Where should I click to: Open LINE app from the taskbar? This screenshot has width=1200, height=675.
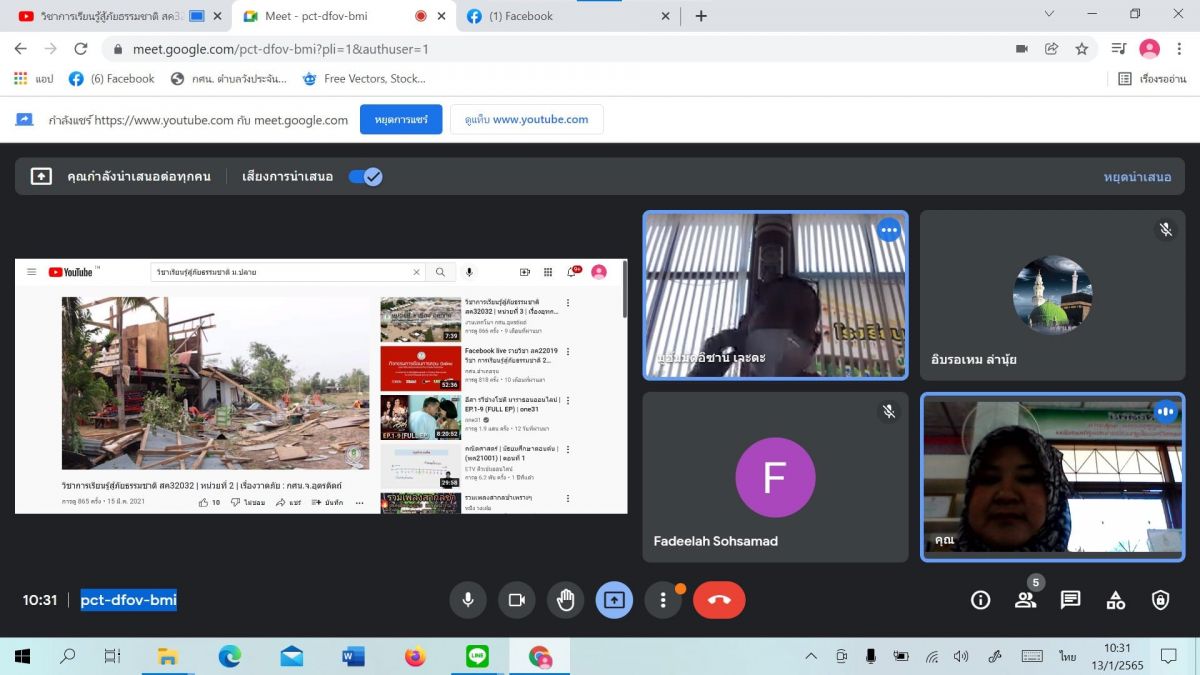[x=477, y=657]
